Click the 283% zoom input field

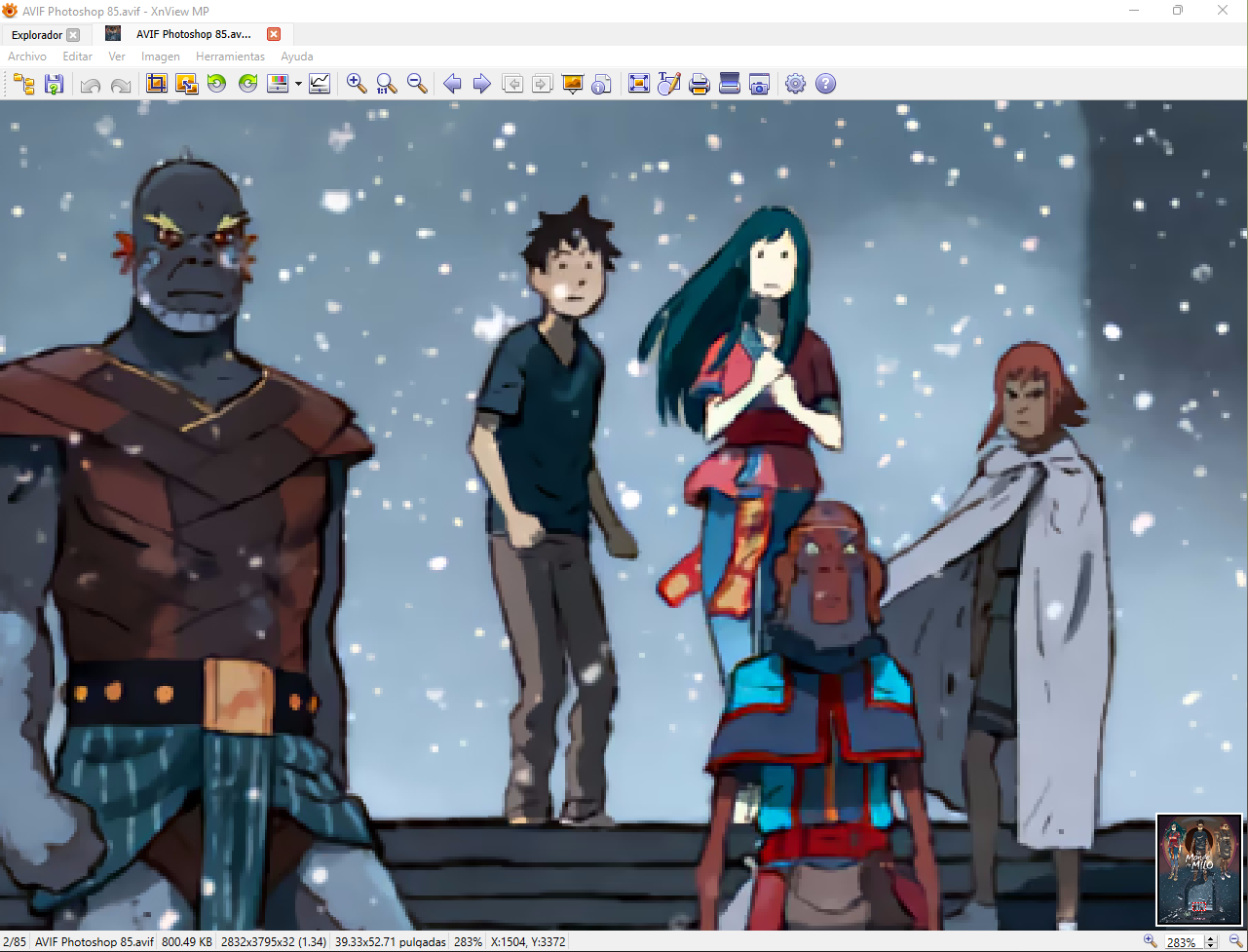coord(1183,942)
